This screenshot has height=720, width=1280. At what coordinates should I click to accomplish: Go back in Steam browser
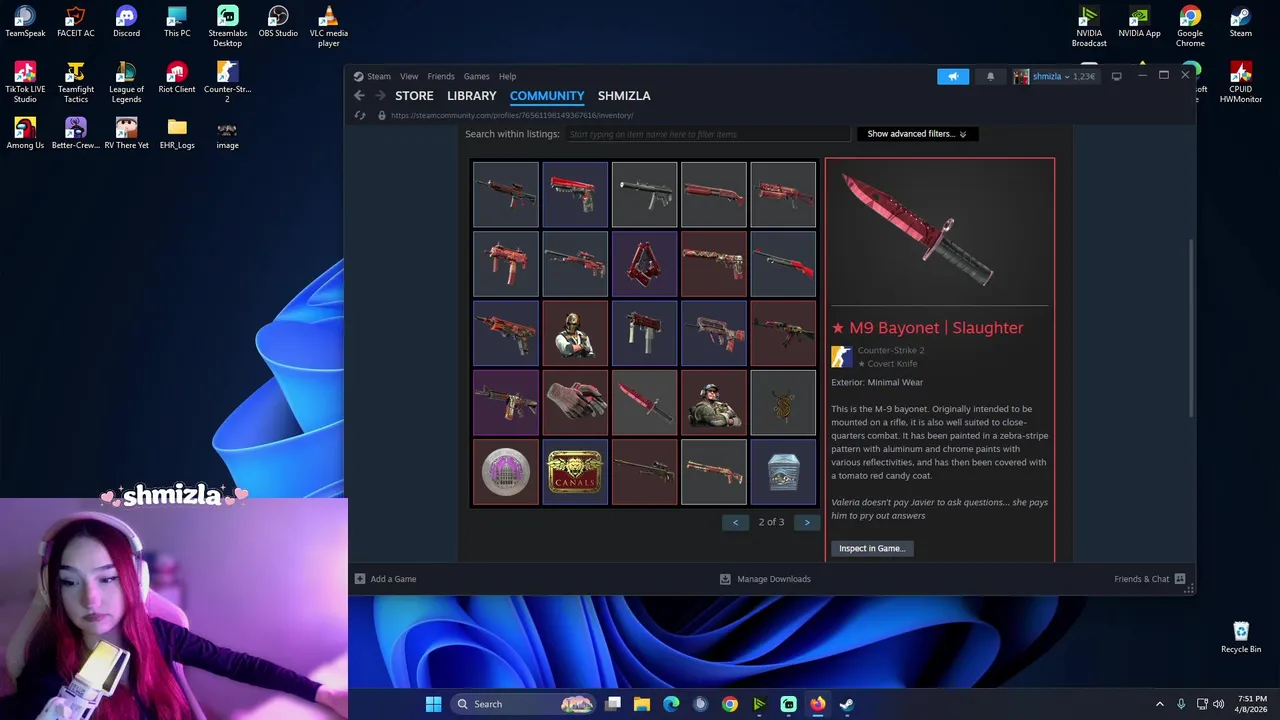pos(359,96)
